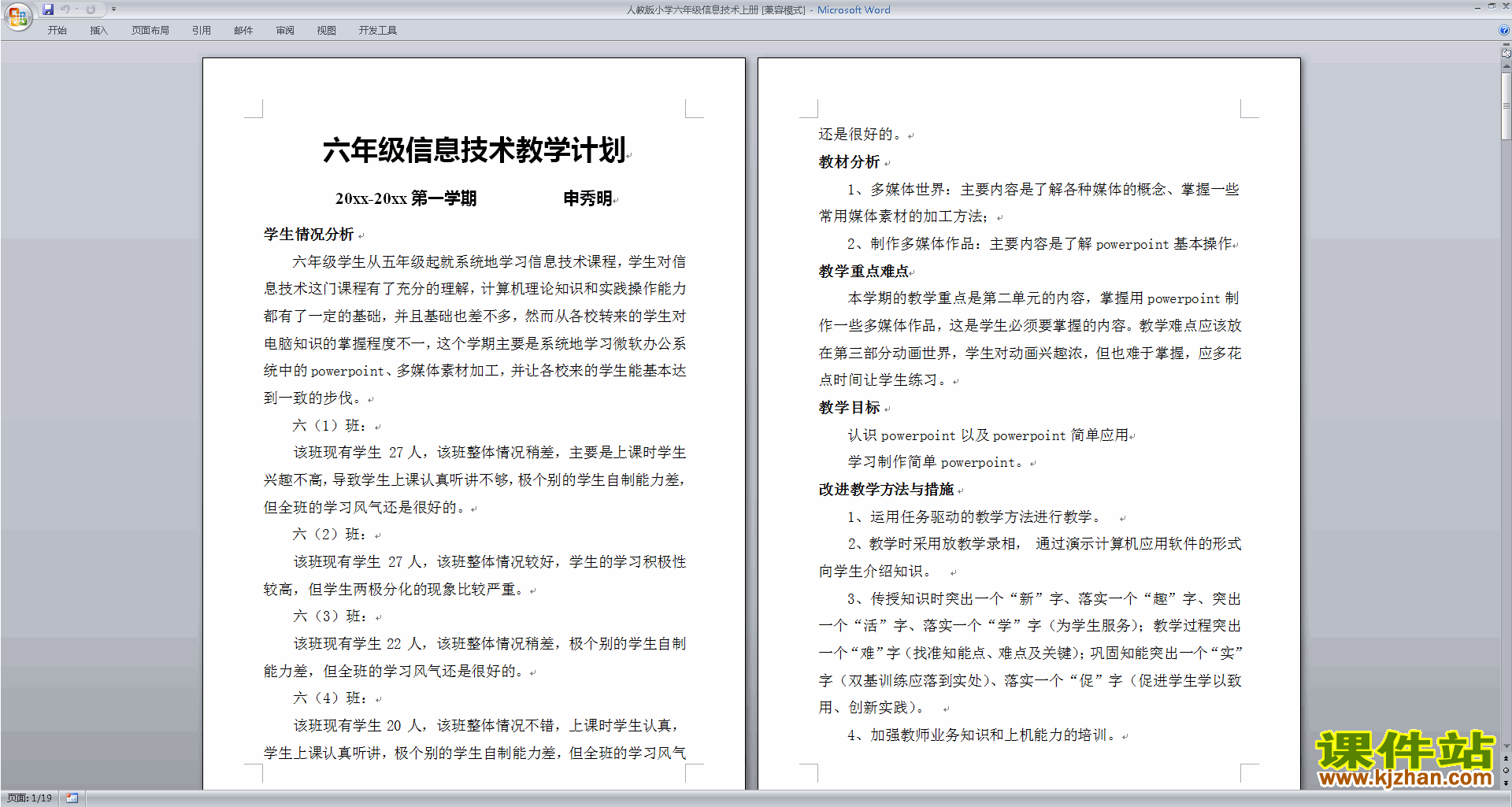This screenshot has height=807, width=1512.
Task: Click the line 还是很好的。 atop page two
Action: tap(862, 135)
